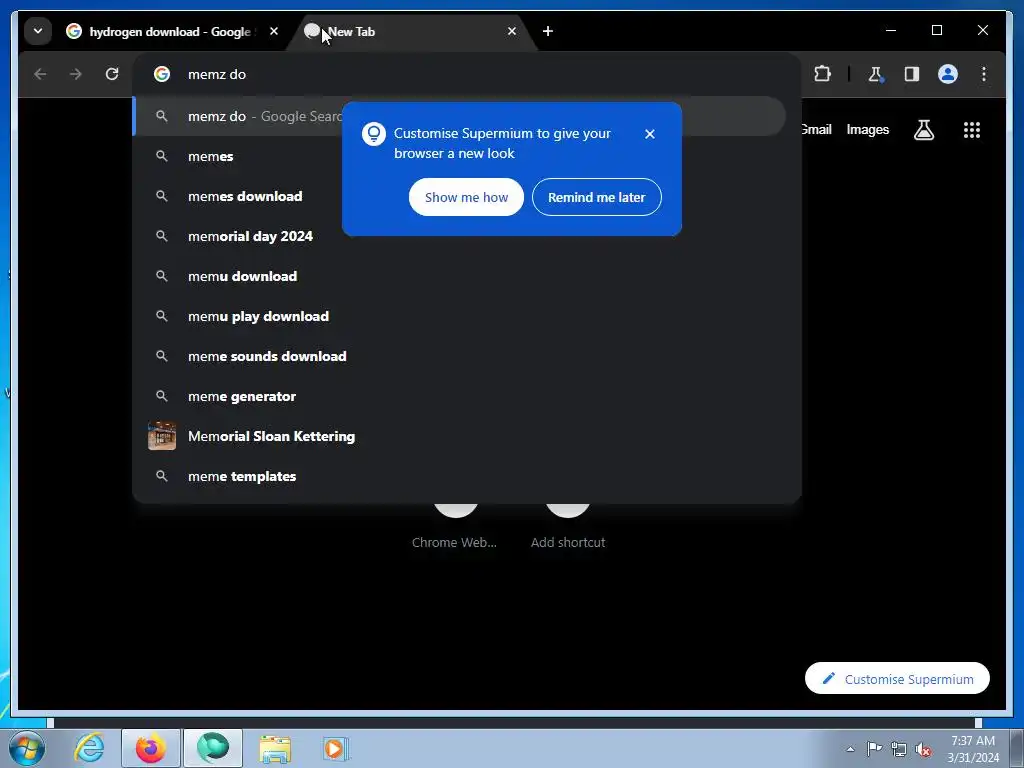Screen dimensions: 1024x768
Task: Click the Remind me later button
Action: [596, 197]
